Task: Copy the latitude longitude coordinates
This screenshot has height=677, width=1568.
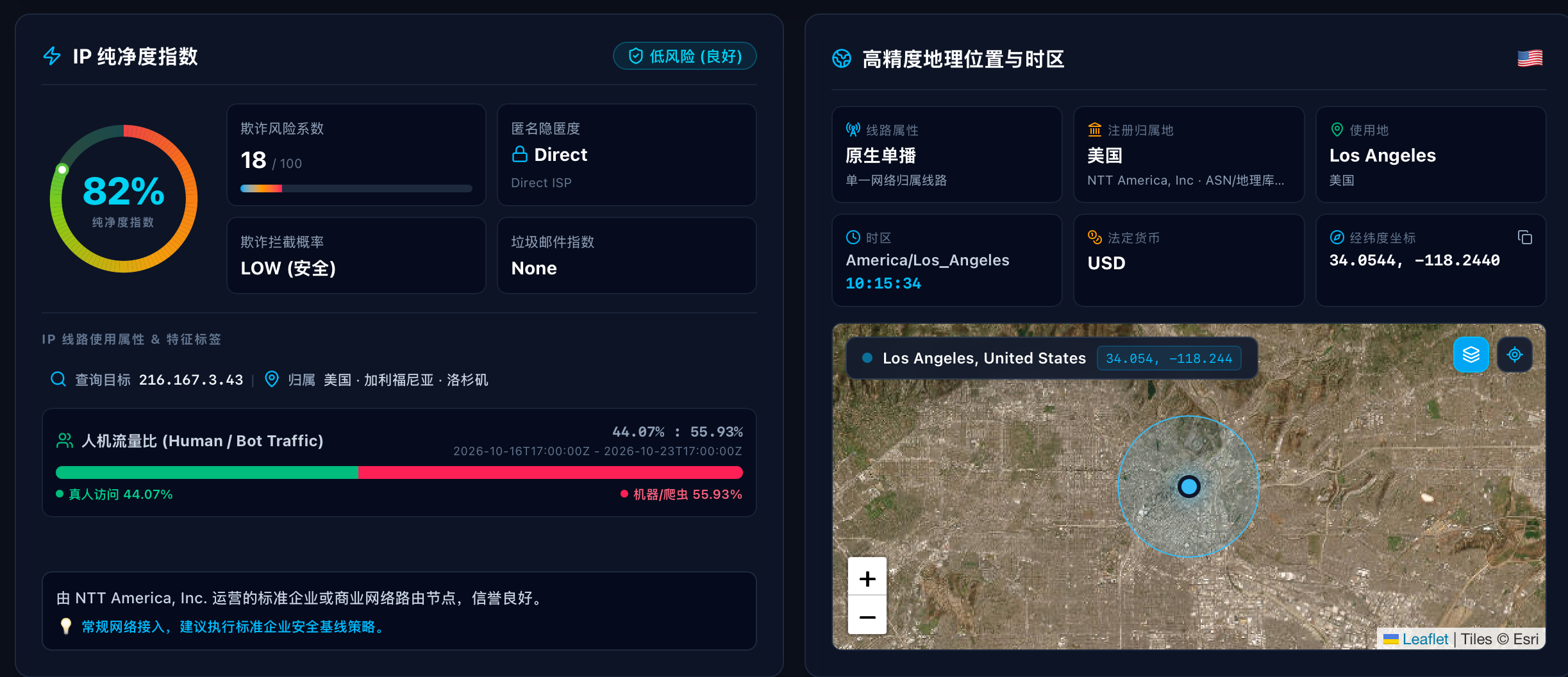Action: coord(1525,237)
